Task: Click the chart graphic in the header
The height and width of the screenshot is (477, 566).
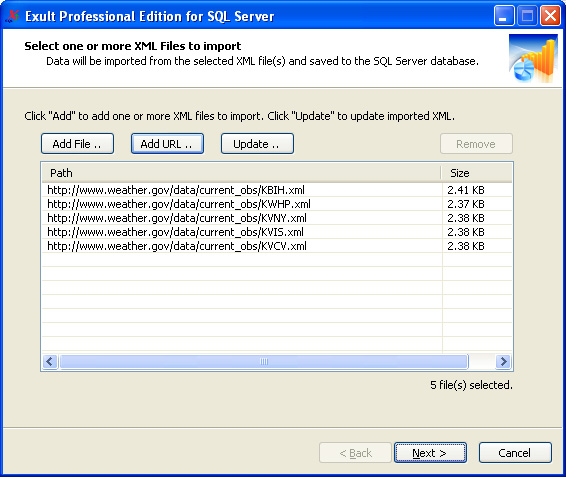Action: pos(534,58)
